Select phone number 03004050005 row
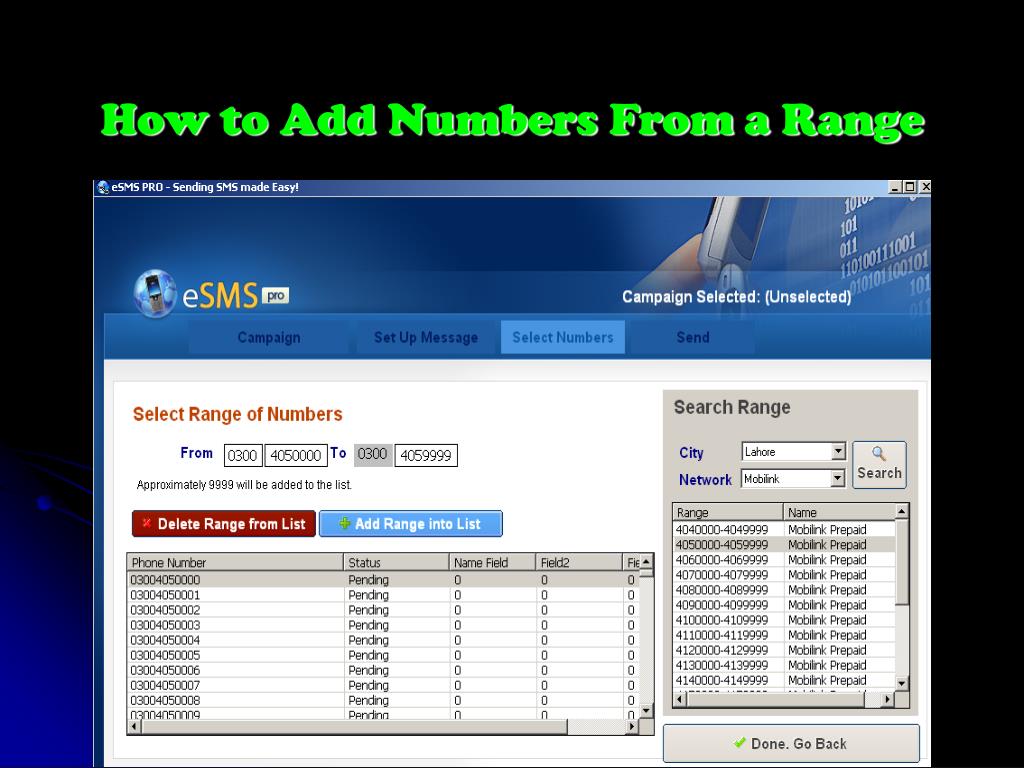Image resolution: width=1024 pixels, height=768 pixels. coord(383,655)
